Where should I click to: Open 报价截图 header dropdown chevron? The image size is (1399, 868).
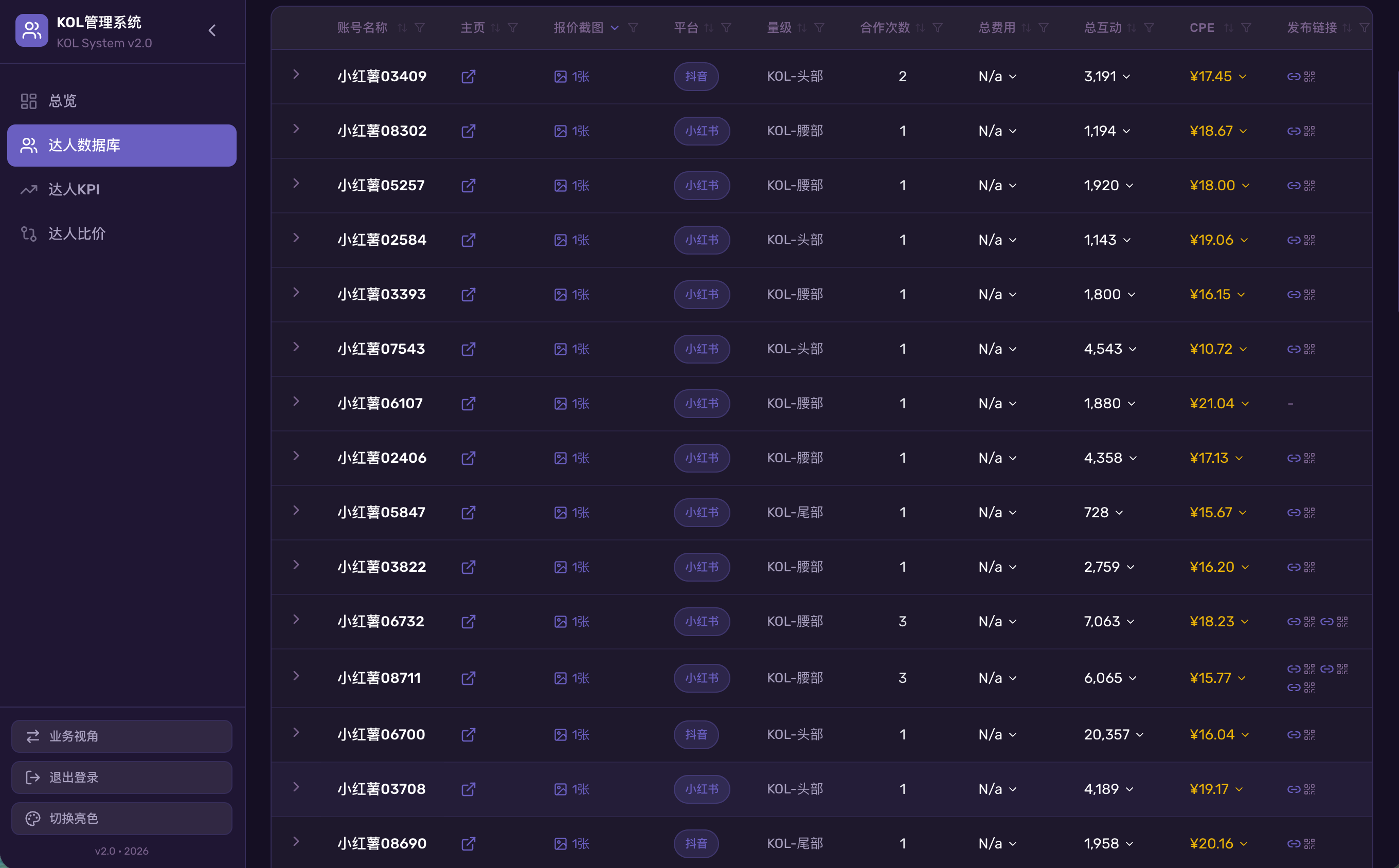(614, 28)
